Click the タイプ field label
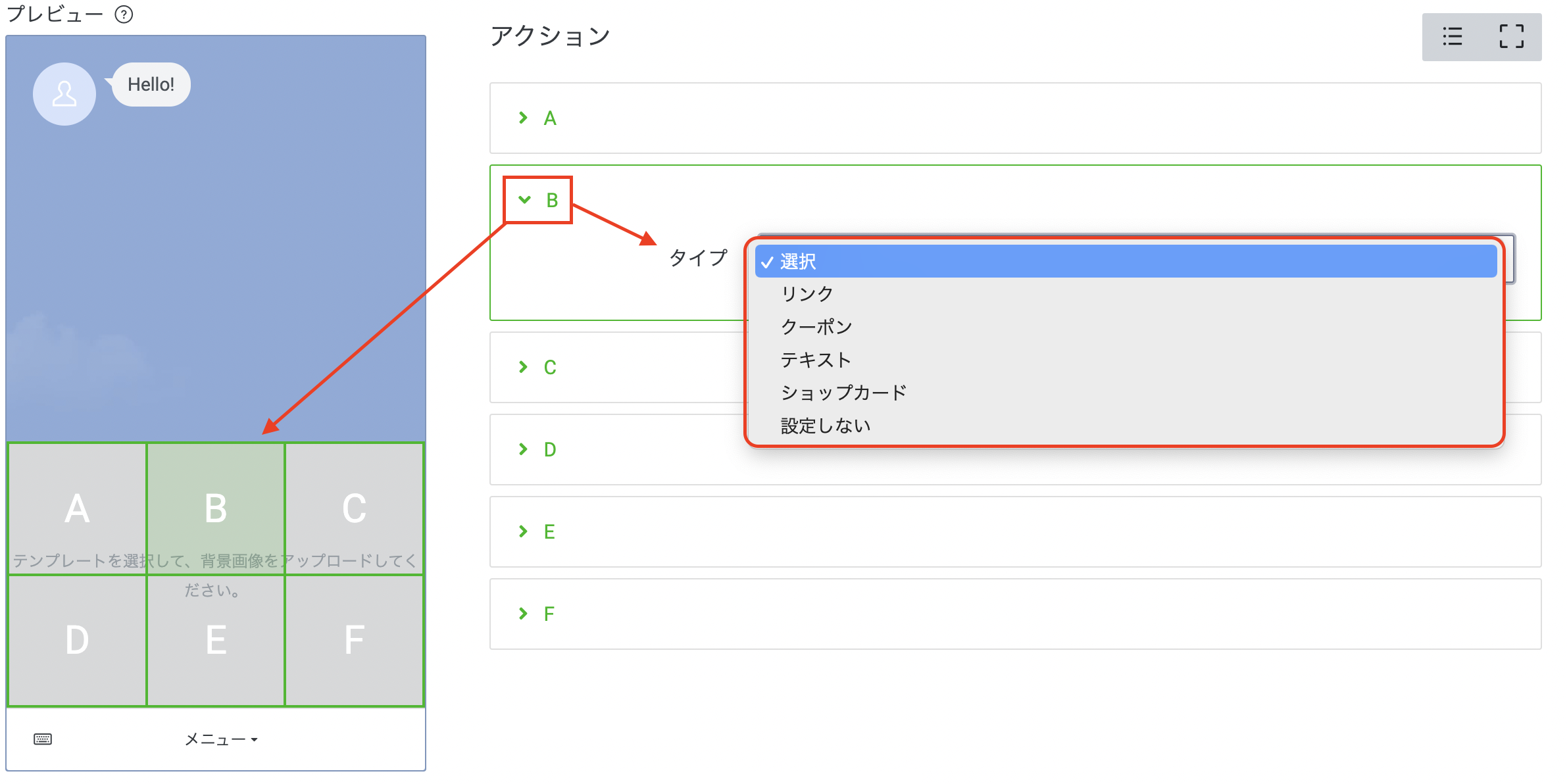Image resolution: width=1567 pixels, height=784 pixels. coord(698,257)
